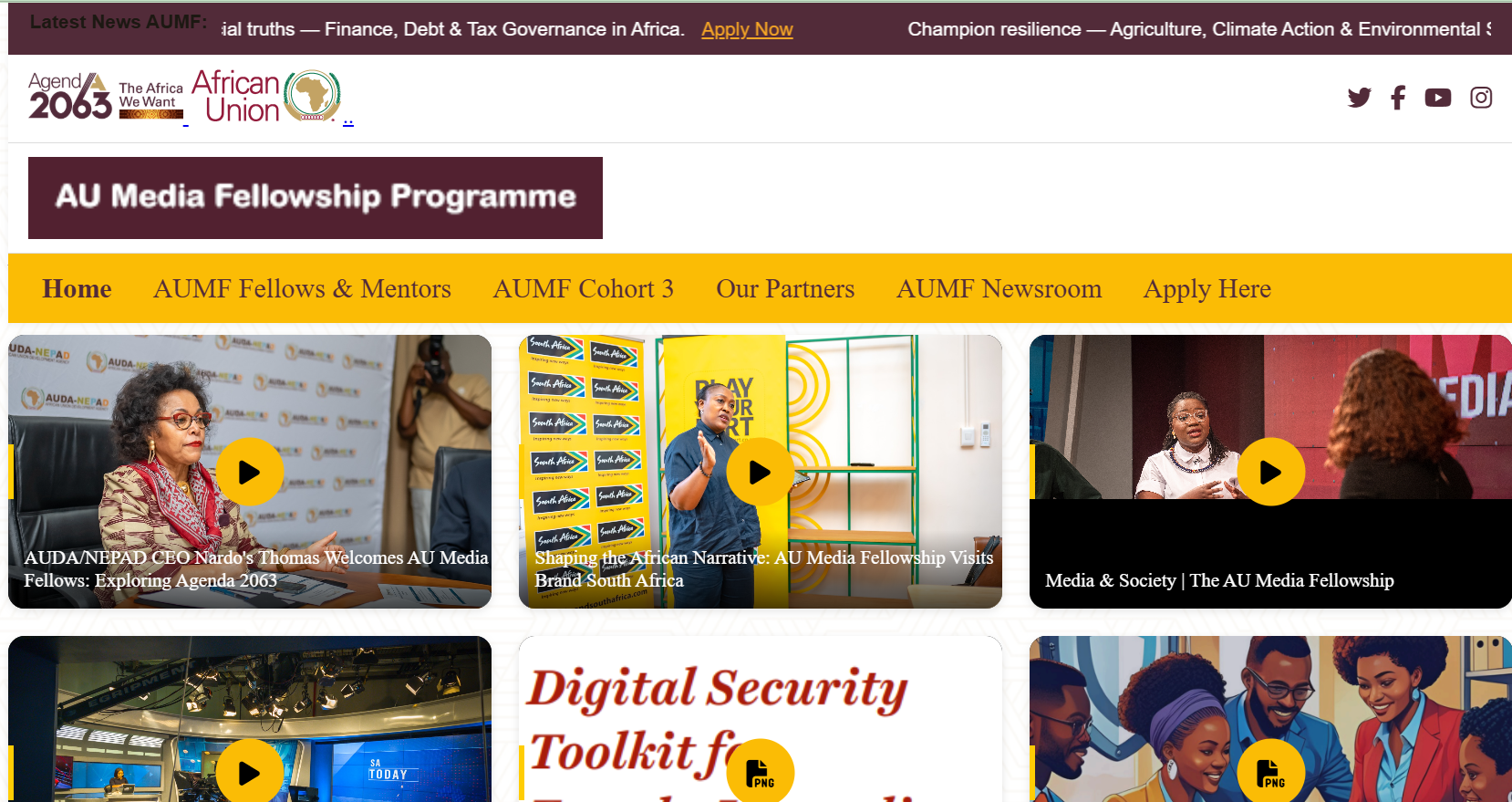Click the Apply Now ticker link

[747, 29]
